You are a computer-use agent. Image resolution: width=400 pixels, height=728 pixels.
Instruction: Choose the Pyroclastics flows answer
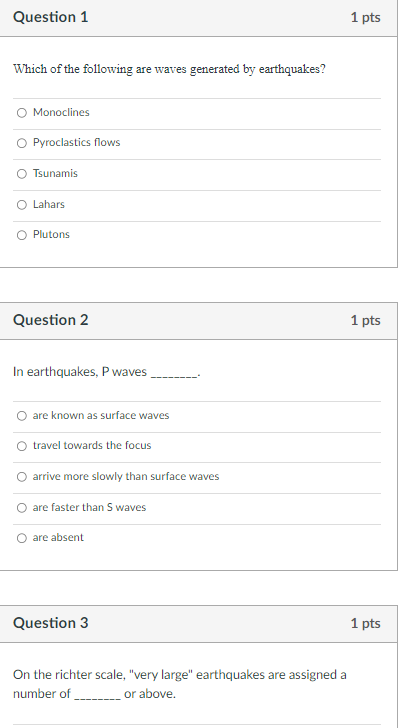coord(22,143)
